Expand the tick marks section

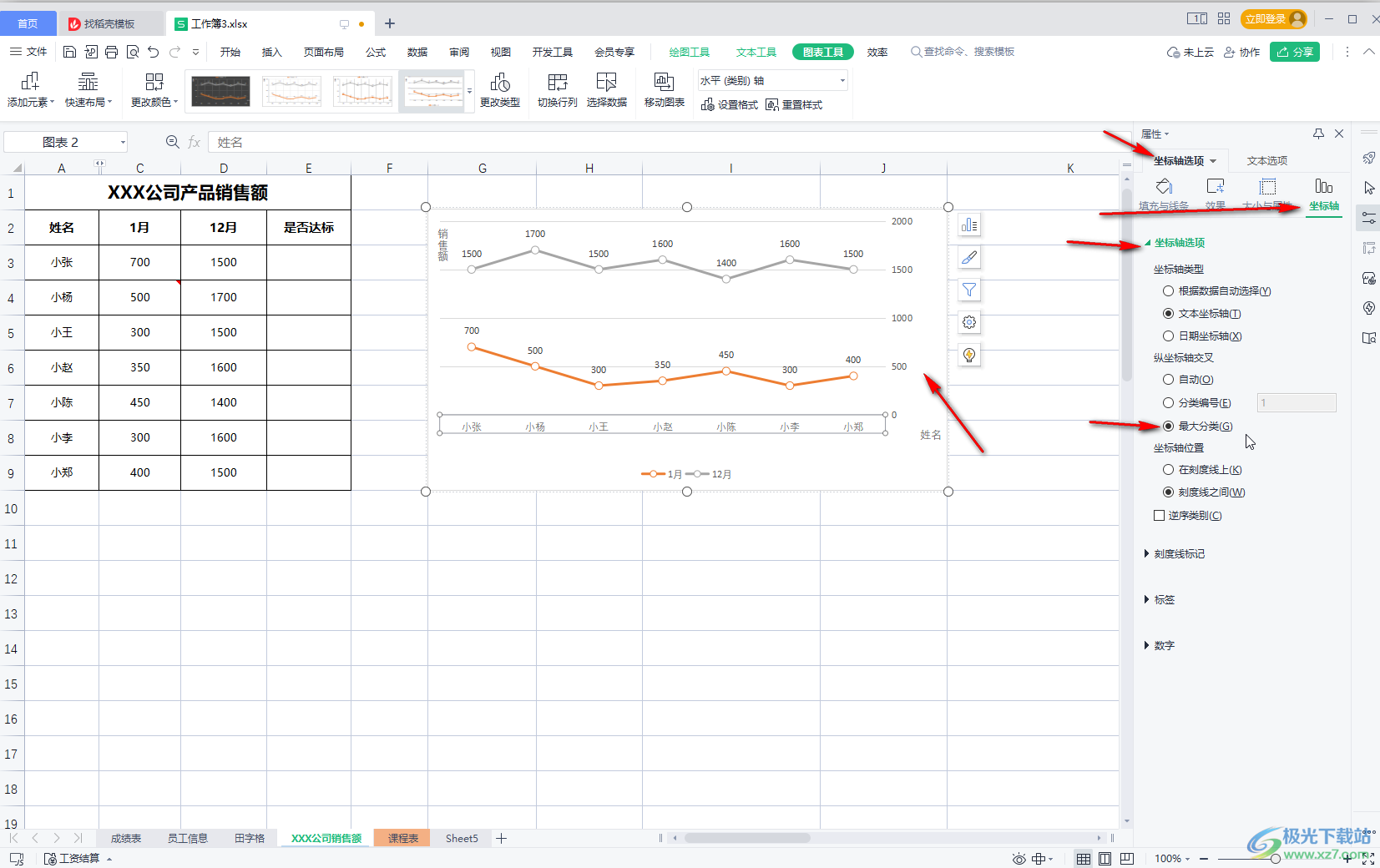pos(1175,554)
